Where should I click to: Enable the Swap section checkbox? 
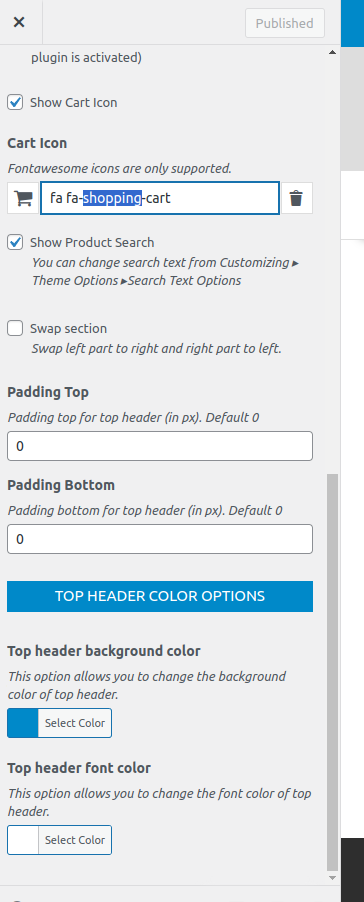pos(15,328)
